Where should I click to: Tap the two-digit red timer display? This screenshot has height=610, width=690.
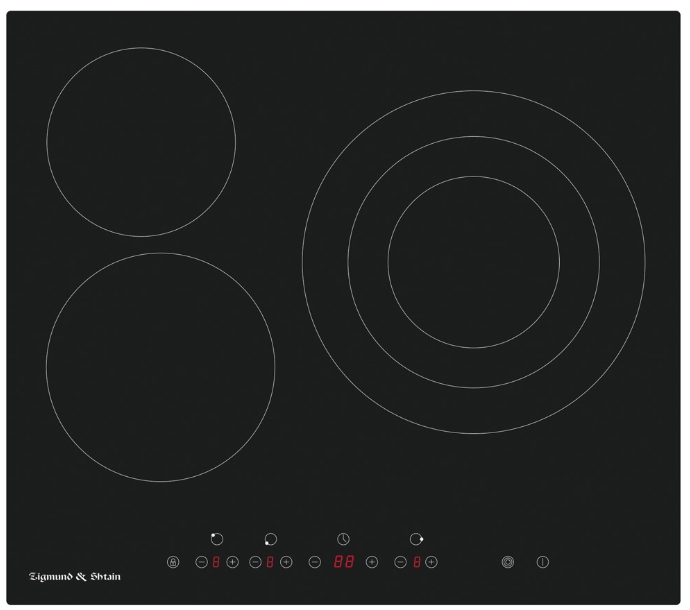pos(343,563)
